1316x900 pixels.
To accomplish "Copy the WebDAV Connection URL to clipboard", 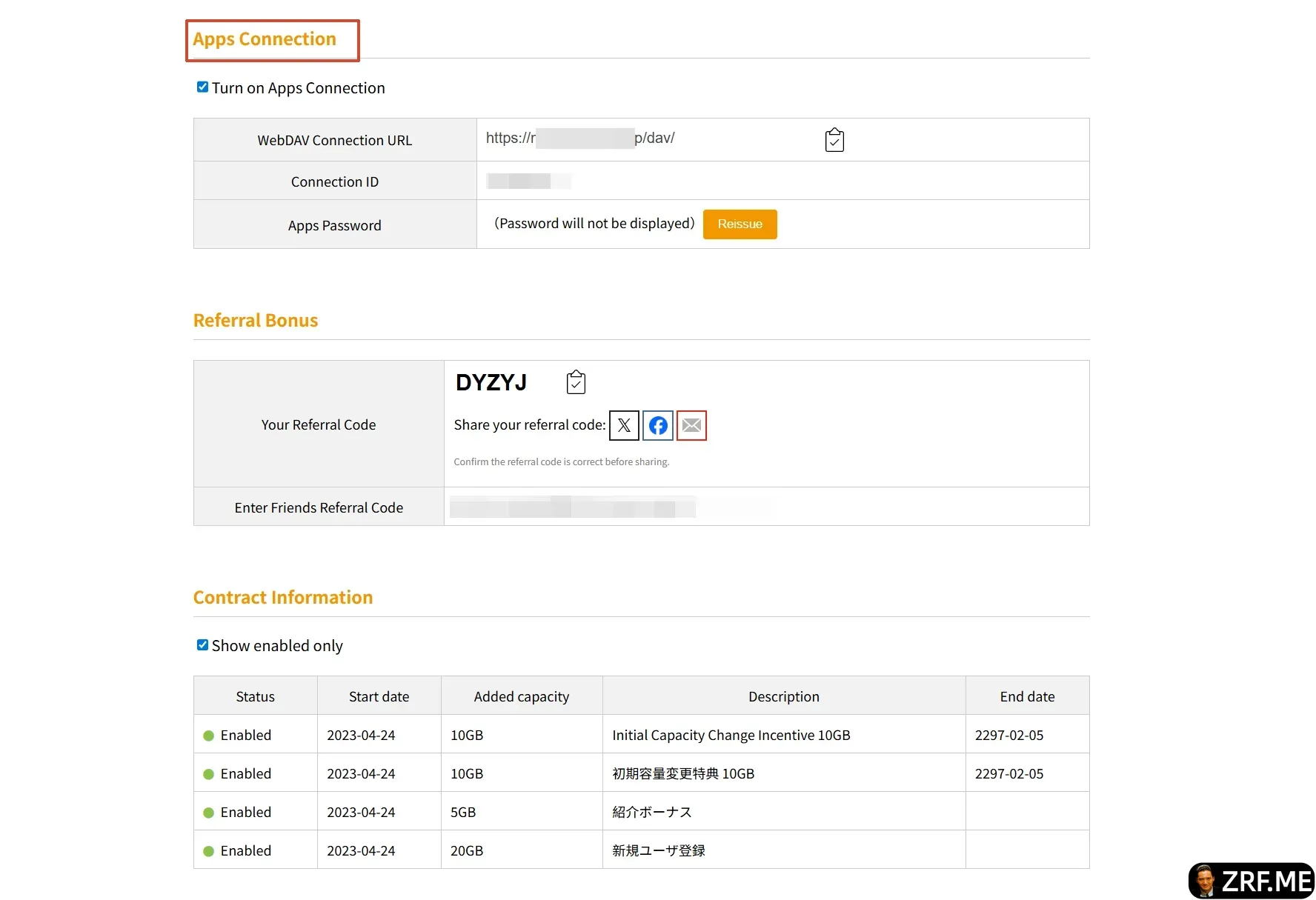I will [x=834, y=139].
